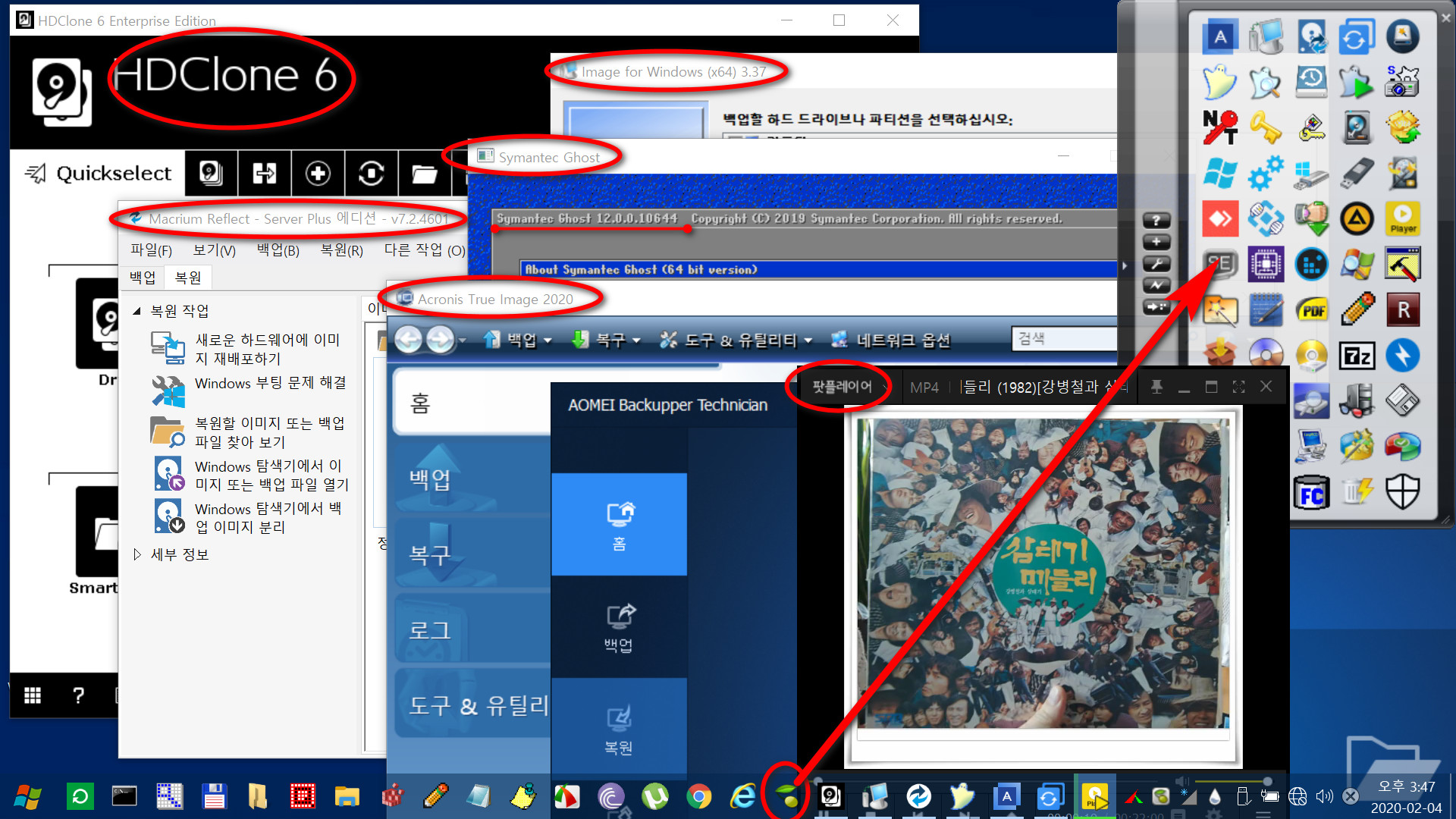Open Macrium 보기(V) menu
Screen dimensions: 1456x819
(x=215, y=250)
